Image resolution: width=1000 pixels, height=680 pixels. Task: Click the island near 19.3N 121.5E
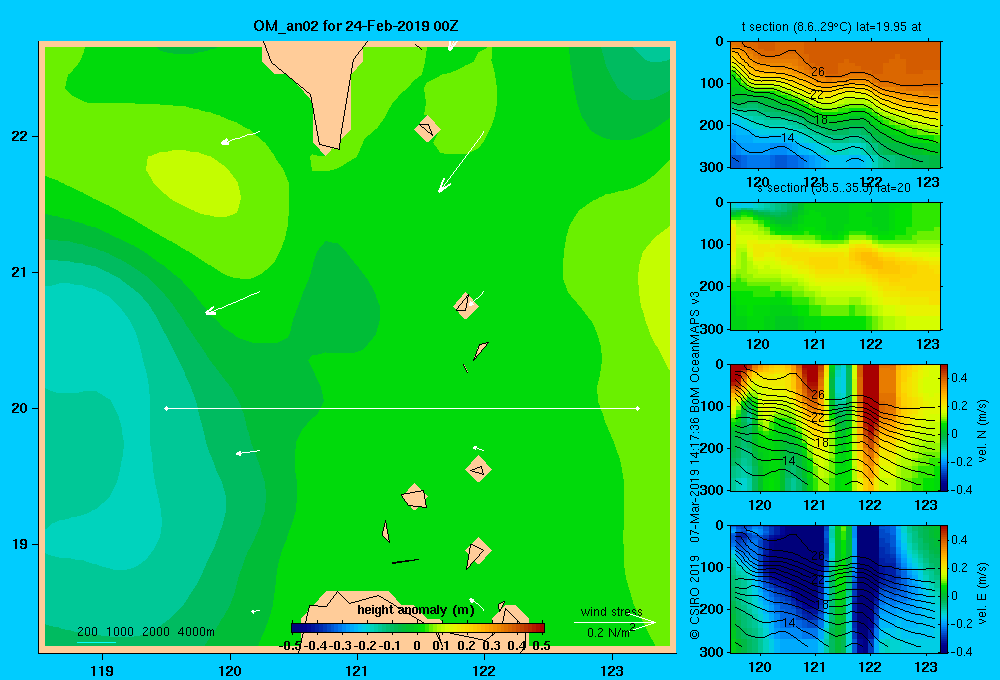tap(415, 497)
